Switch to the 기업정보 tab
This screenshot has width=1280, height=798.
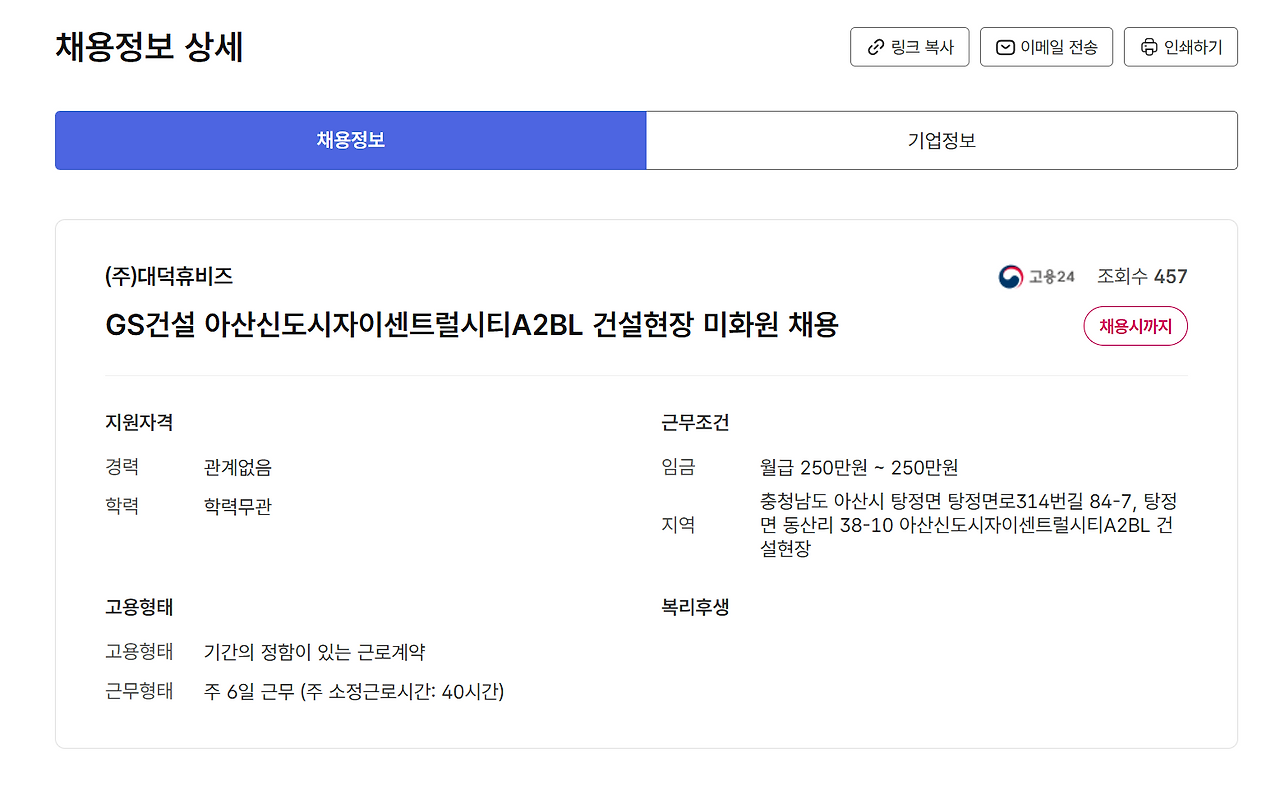(940, 140)
